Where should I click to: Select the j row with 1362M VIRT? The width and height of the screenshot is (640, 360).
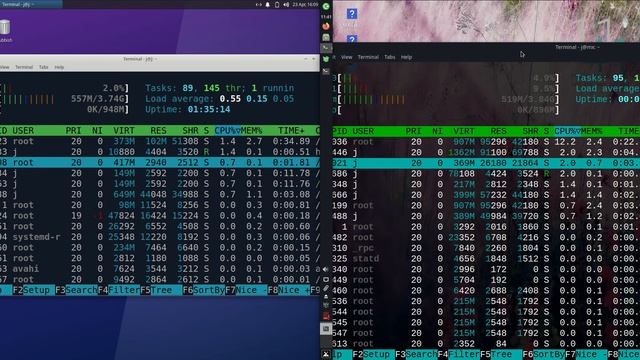click(x=486, y=153)
